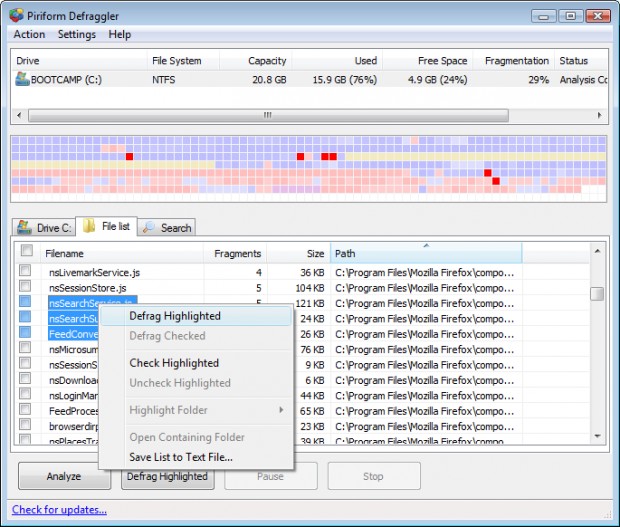The width and height of the screenshot is (620, 527).
Task: Expand the Highlight Folder submenu arrow
Action: (x=281, y=410)
